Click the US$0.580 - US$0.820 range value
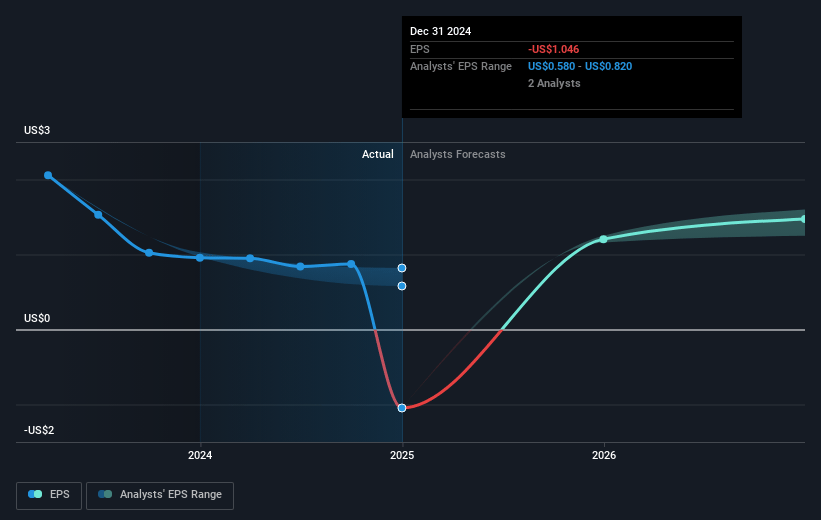Screen dimensions: 821x520 580,67
